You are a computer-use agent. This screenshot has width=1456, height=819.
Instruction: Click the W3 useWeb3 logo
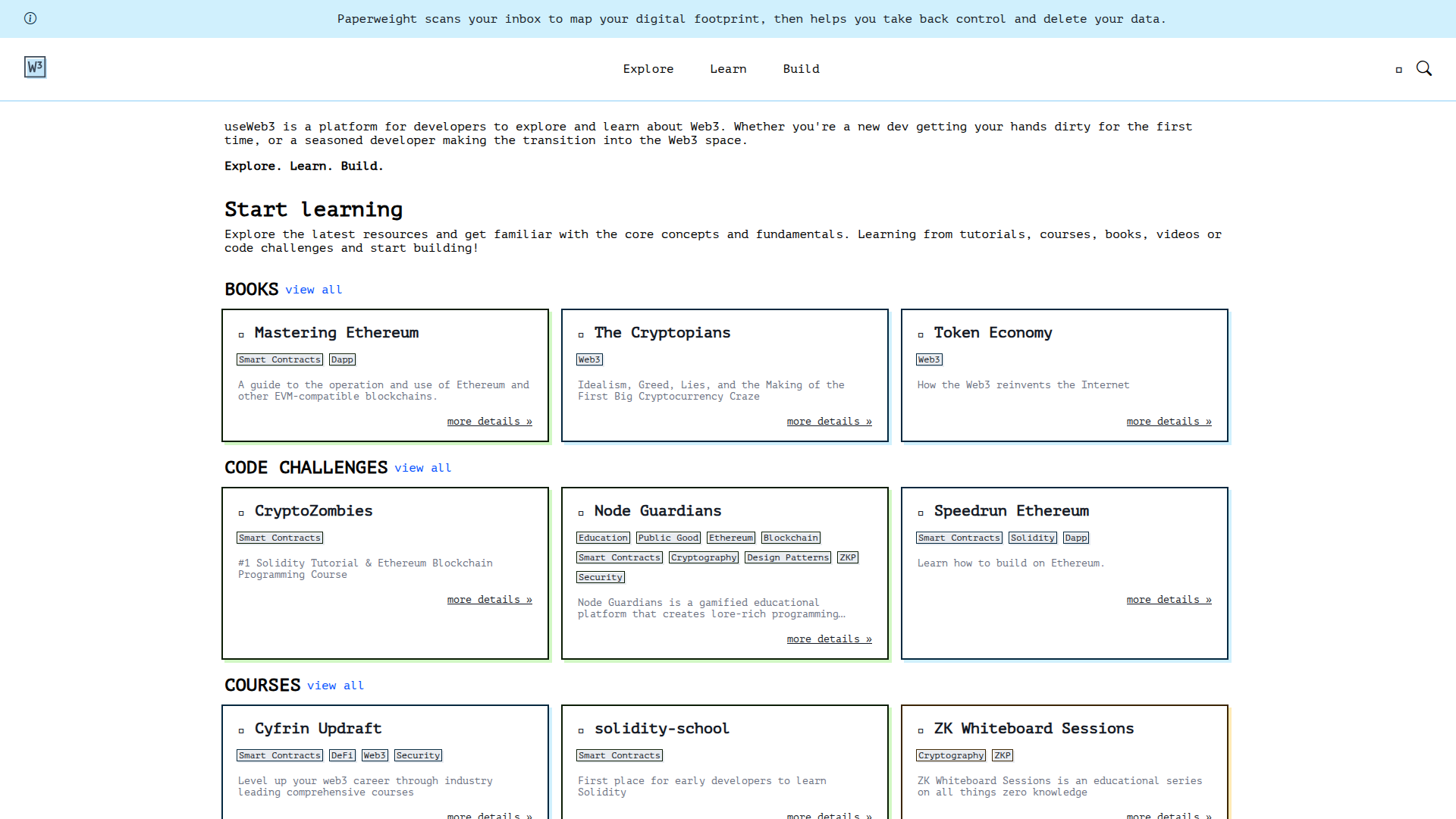(35, 67)
